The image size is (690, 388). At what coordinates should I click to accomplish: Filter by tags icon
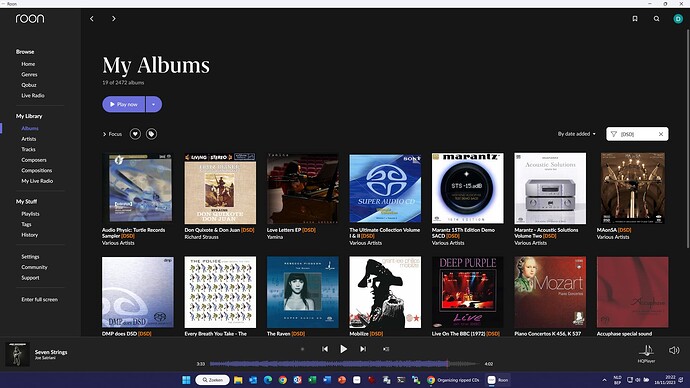pos(151,134)
